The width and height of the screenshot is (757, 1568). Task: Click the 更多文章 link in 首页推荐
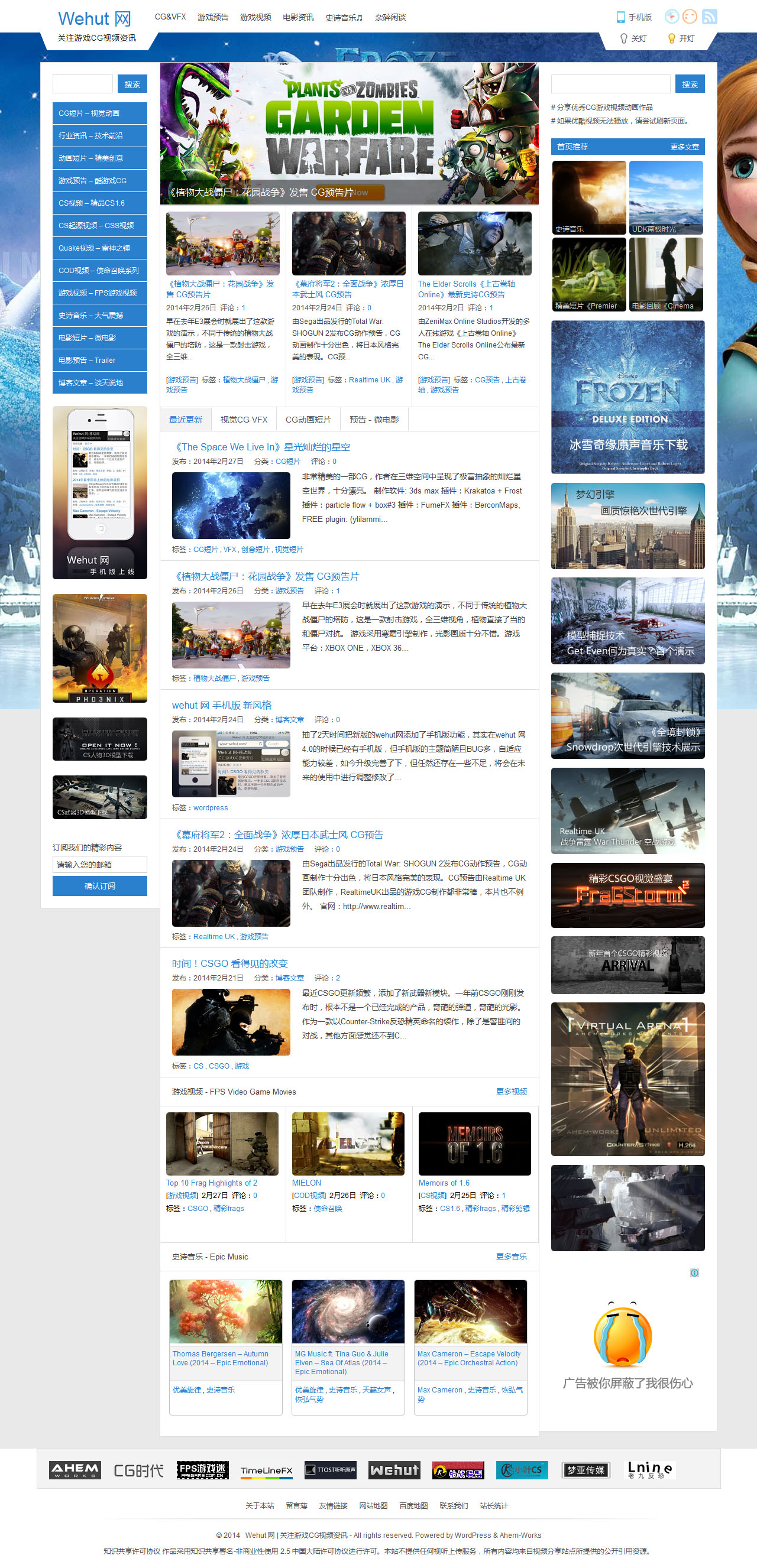[684, 147]
